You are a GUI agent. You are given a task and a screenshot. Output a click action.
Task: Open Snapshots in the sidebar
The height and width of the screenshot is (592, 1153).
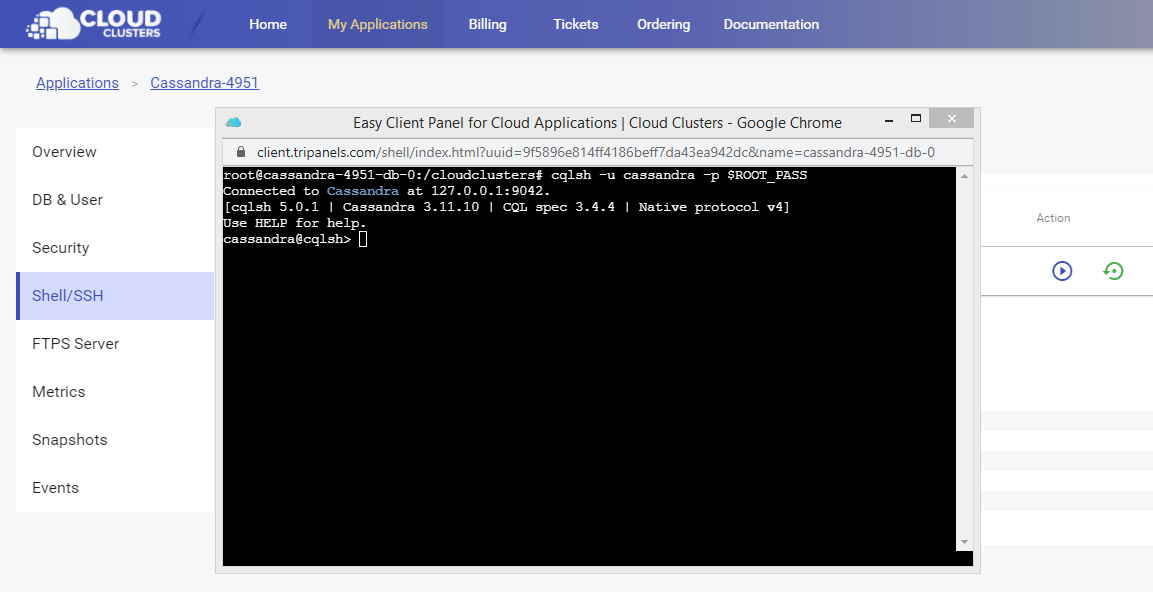(x=115, y=440)
